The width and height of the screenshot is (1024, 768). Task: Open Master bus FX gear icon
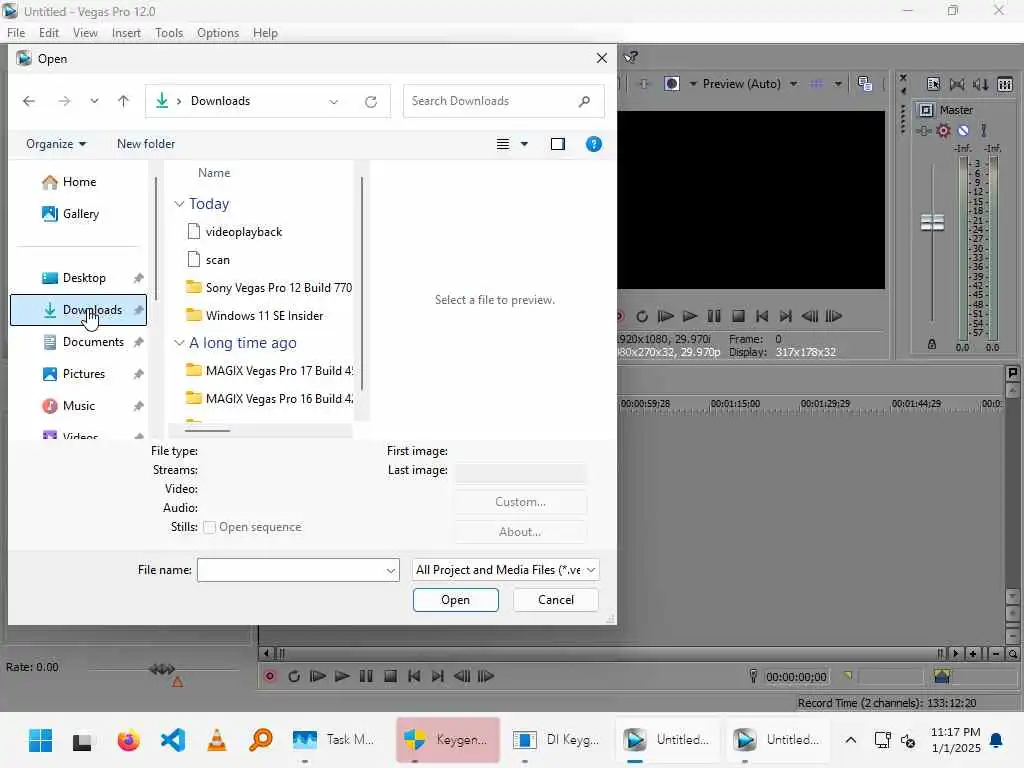(943, 131)
